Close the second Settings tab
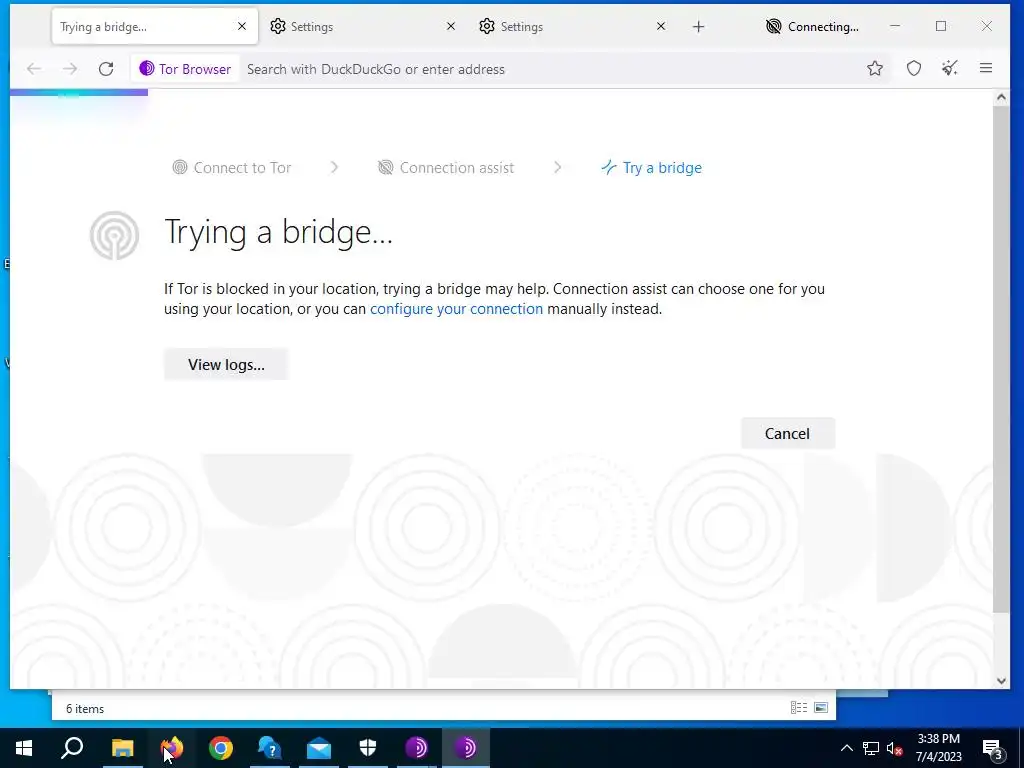Screen dimensions: 1024x768 (x=661, y=26)
